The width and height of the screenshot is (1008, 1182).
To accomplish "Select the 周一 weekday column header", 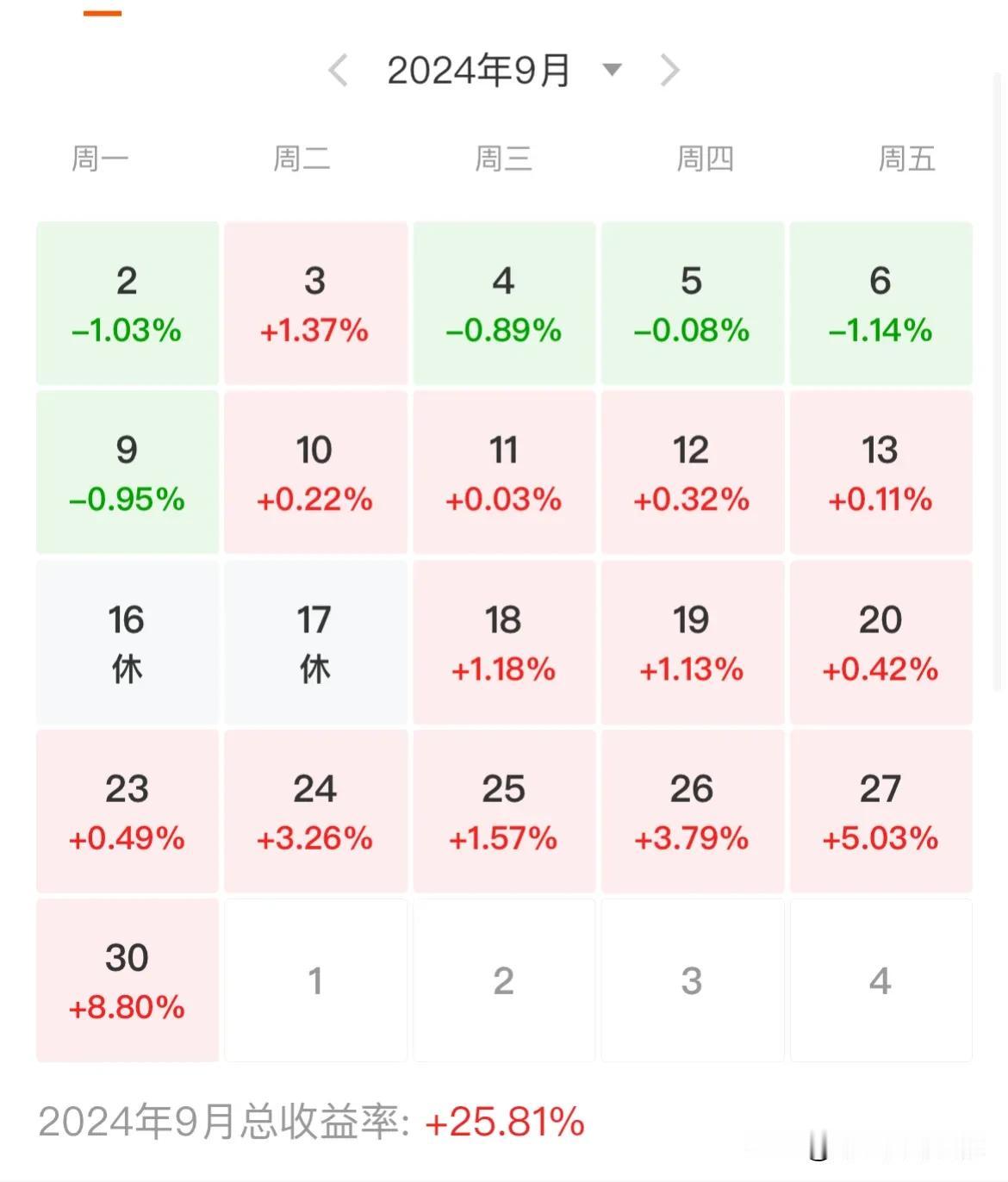I will coord(98,159).
